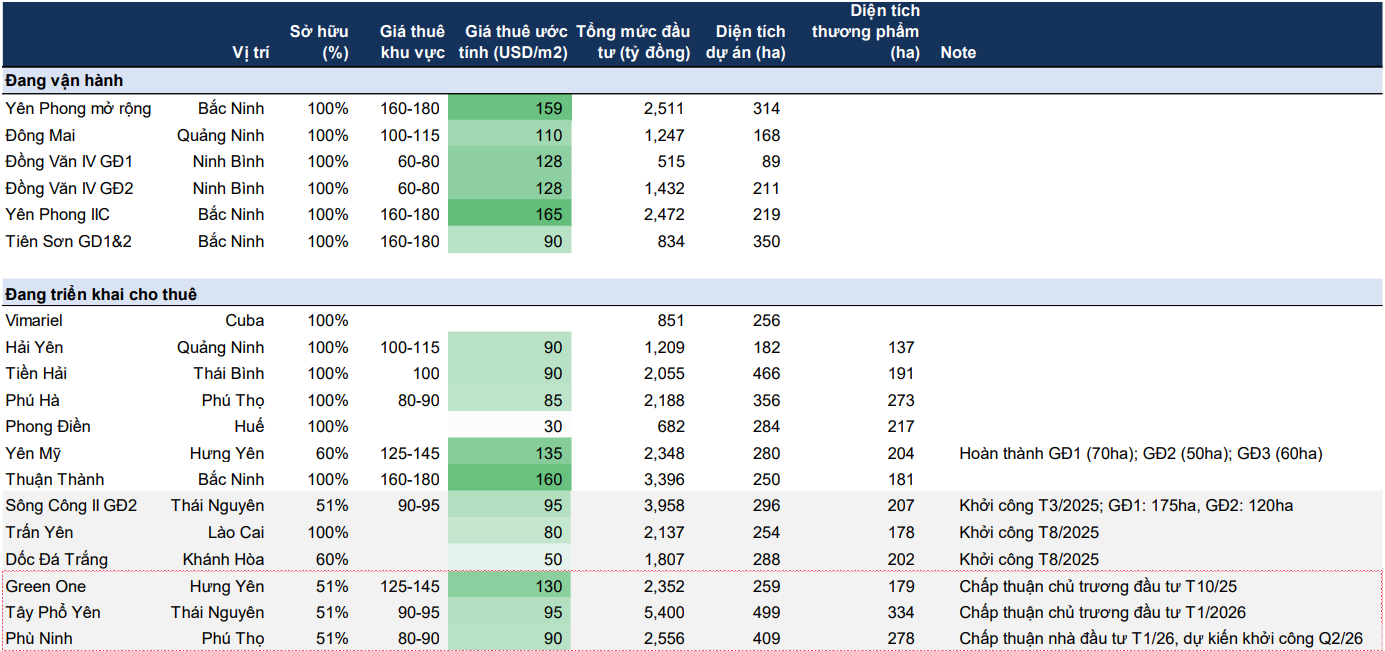Viewport: 1385px width, 651px height.
Task: Select the "Note" column header
Action: point(958,53)
